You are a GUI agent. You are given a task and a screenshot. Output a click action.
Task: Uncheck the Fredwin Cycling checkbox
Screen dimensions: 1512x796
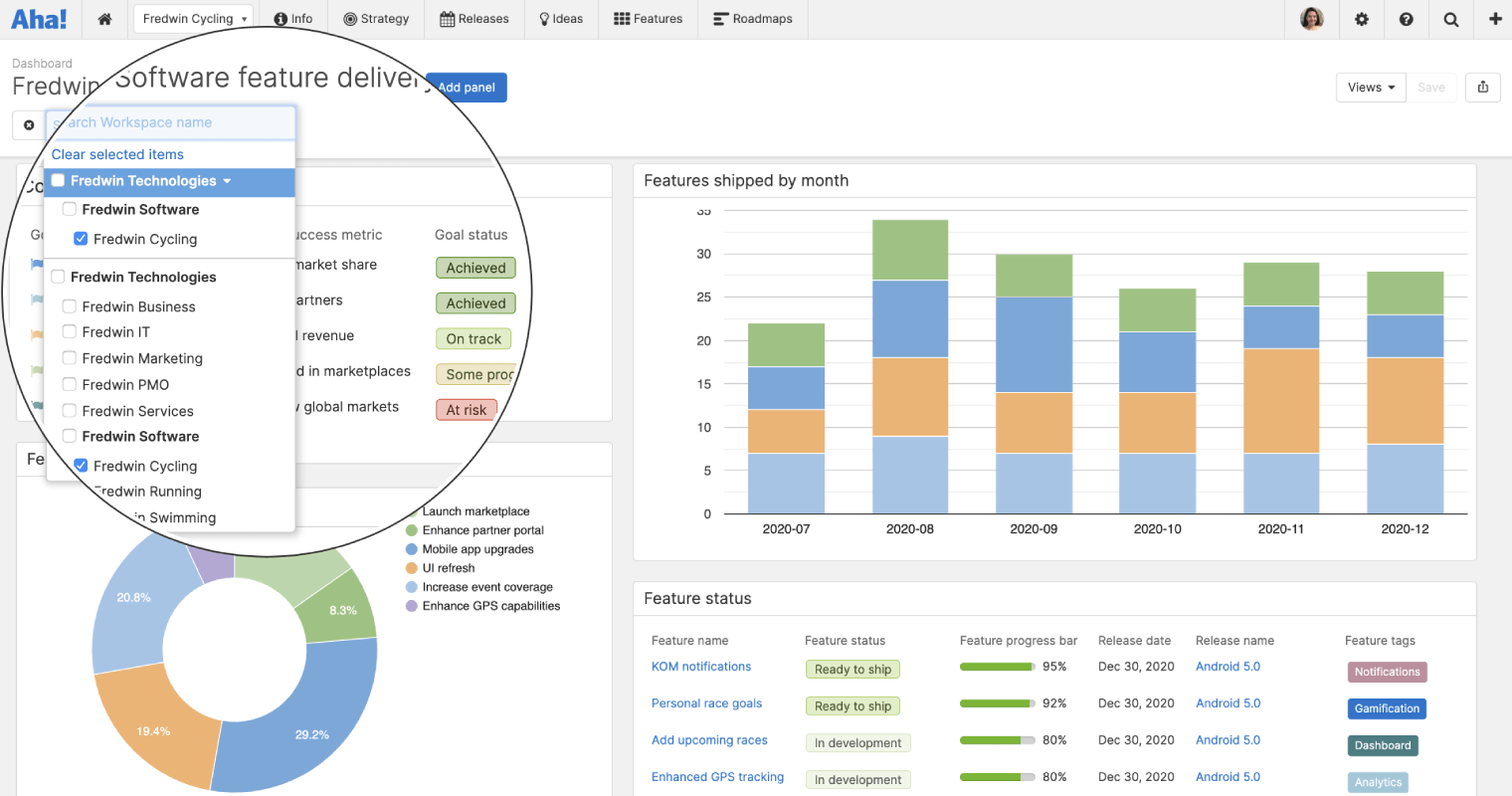click(x=81, y=239)
